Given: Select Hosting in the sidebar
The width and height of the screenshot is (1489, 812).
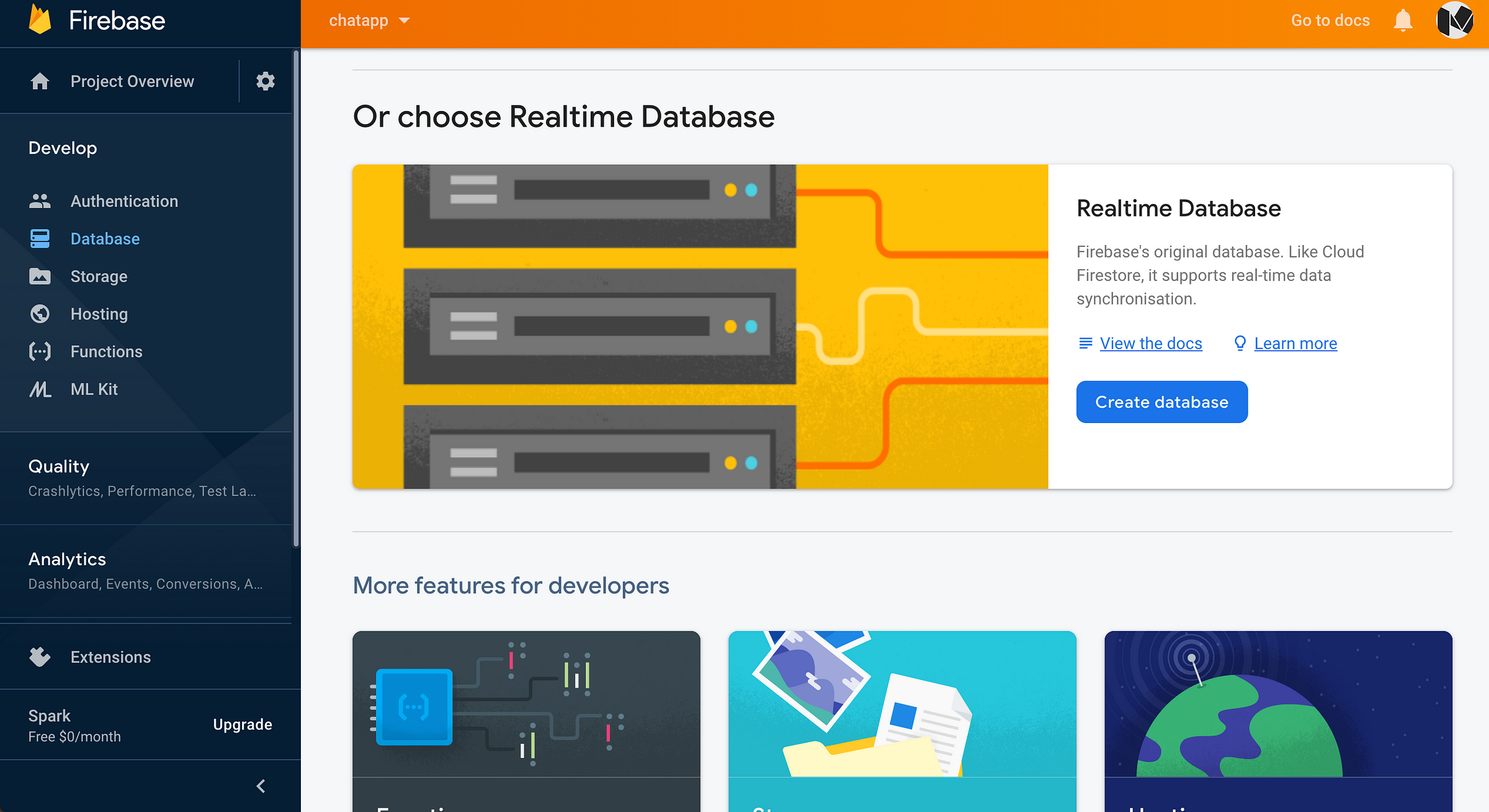Looking at the screenshot, I should (99, 314).
